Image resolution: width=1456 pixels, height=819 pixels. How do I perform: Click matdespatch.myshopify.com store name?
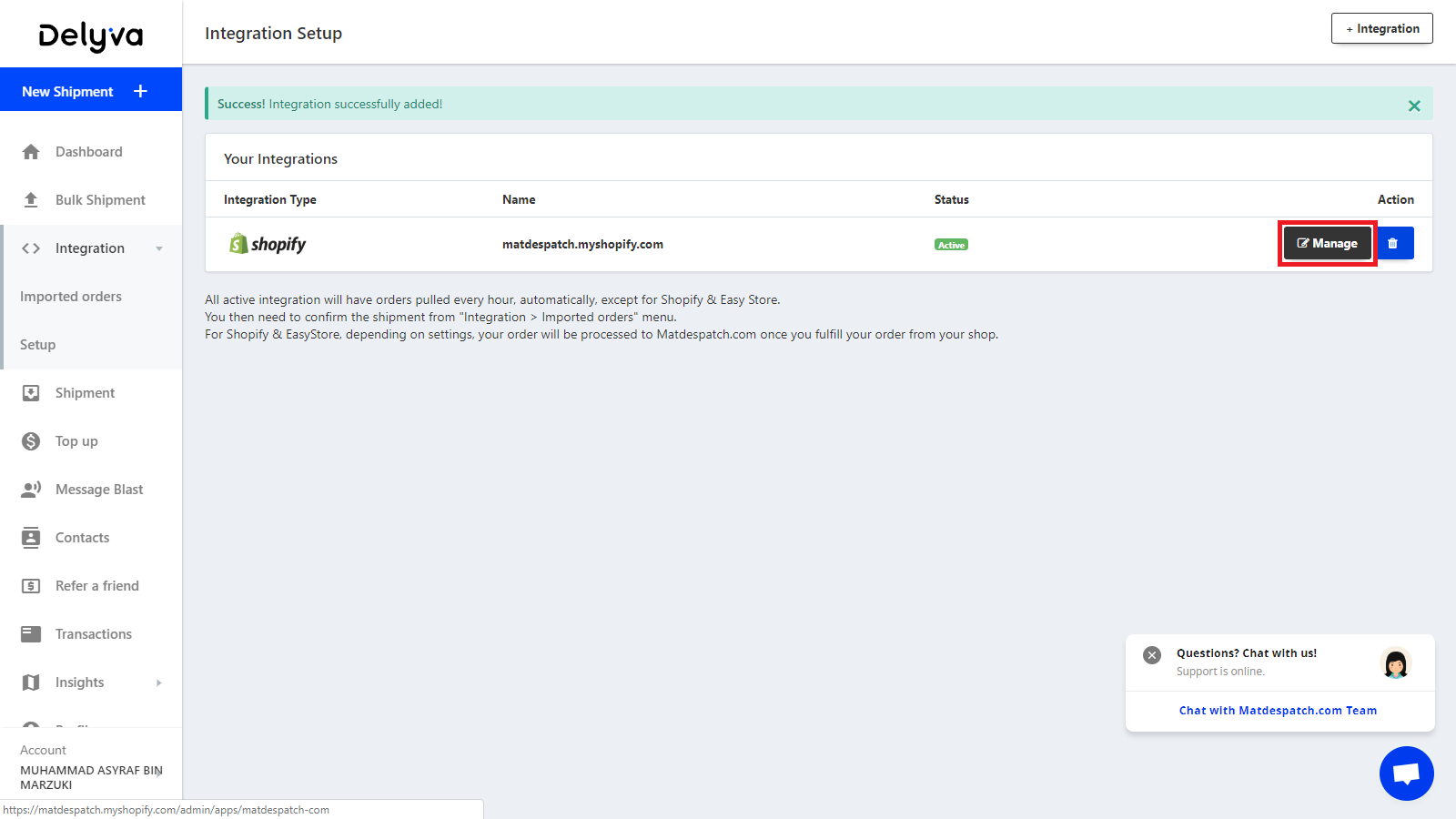point(582,244)
